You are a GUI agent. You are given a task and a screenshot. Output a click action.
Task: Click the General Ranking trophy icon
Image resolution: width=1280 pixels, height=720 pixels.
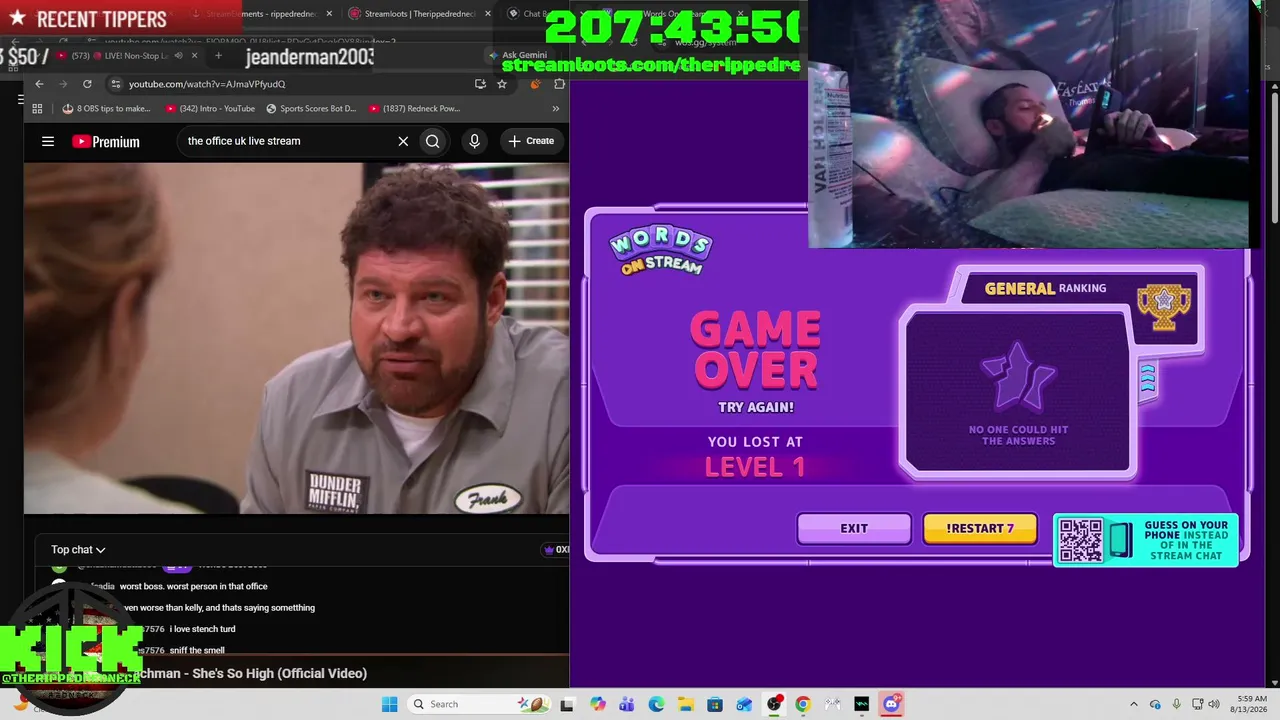point(1164,307)
